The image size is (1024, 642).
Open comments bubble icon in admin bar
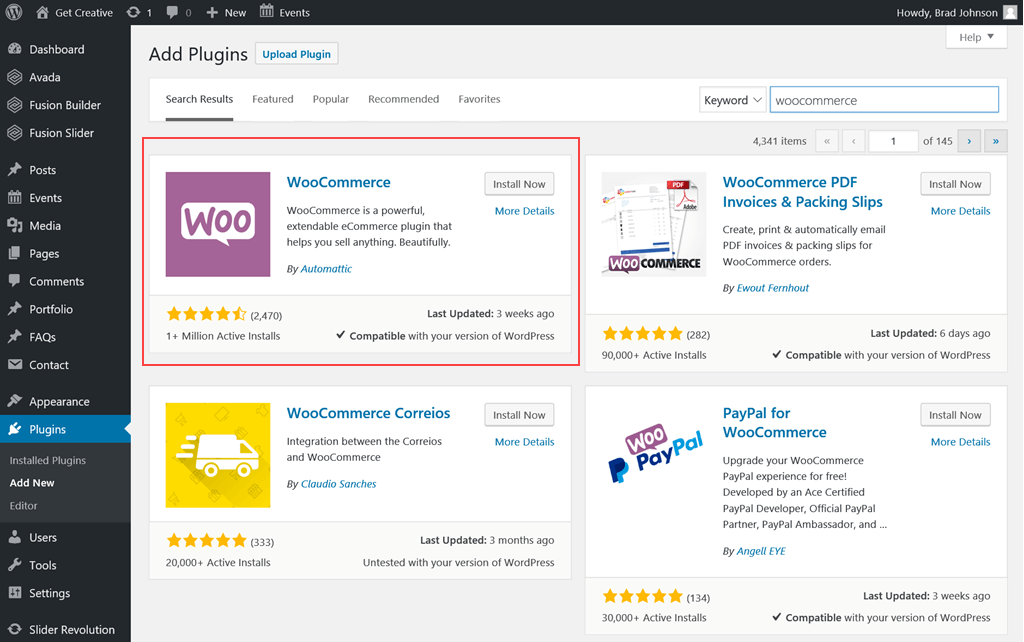tap(172, 12)
